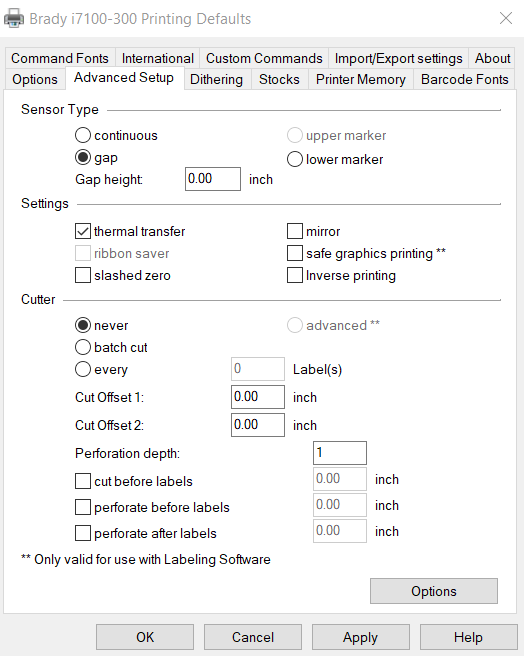Close the Printing Defaults dialog
The height and width of the screenshot is (656, 524).
tap(506, 18)
